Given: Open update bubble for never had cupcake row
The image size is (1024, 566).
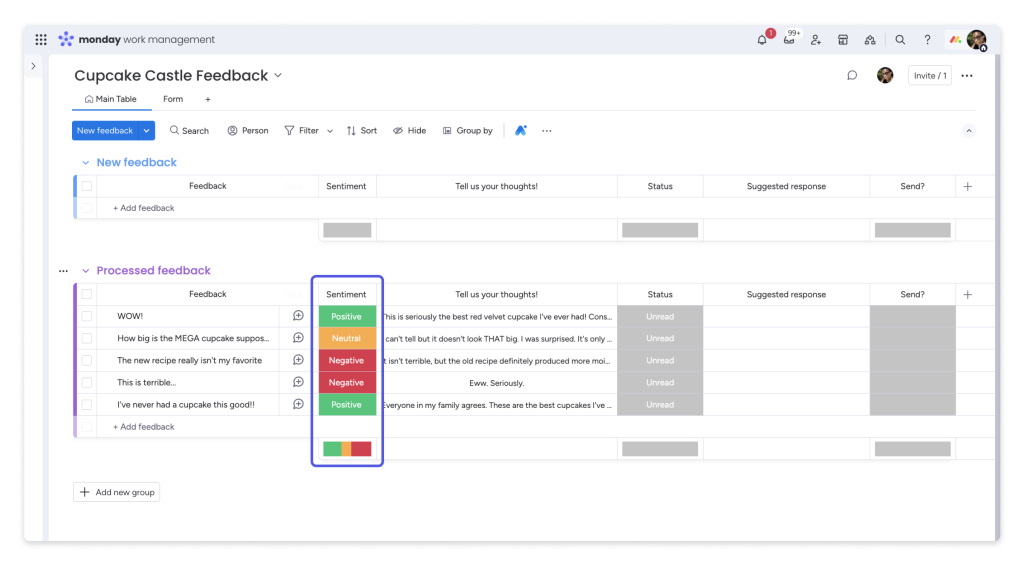Looking at the screenshot, I should point(298,405).
